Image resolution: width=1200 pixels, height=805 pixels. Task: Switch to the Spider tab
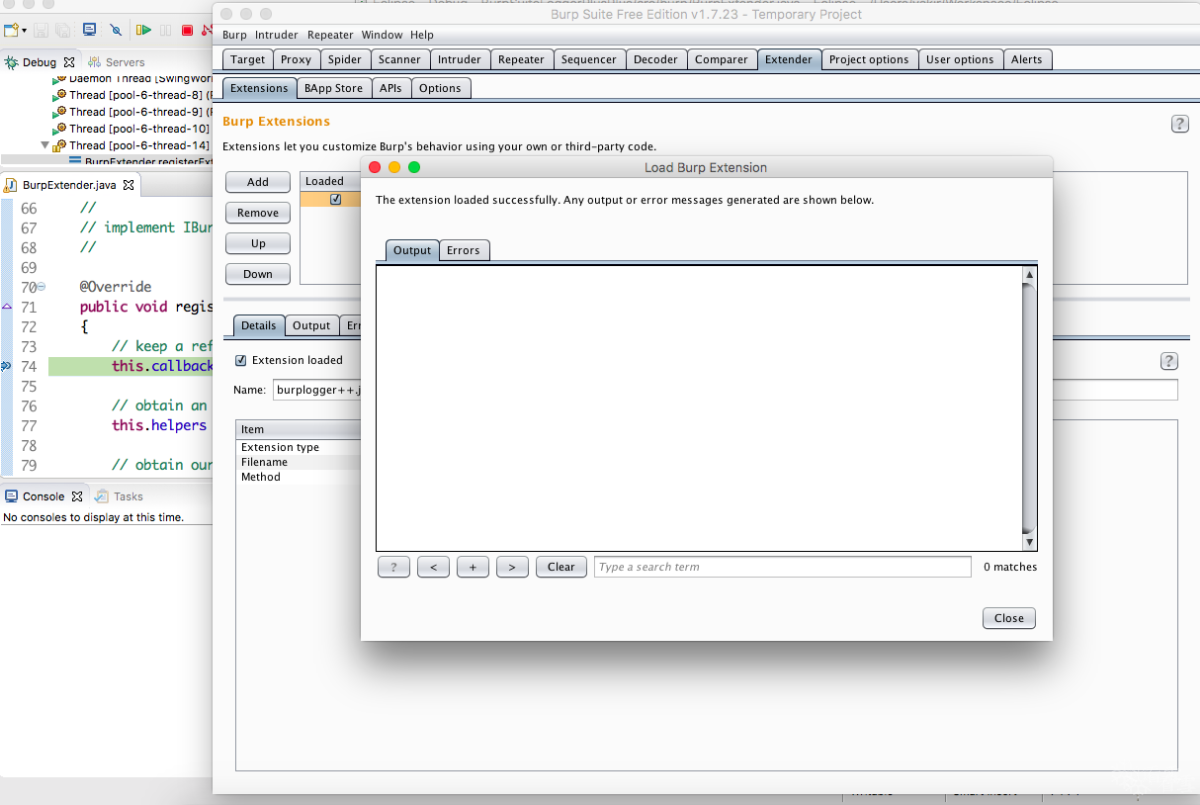345,60
